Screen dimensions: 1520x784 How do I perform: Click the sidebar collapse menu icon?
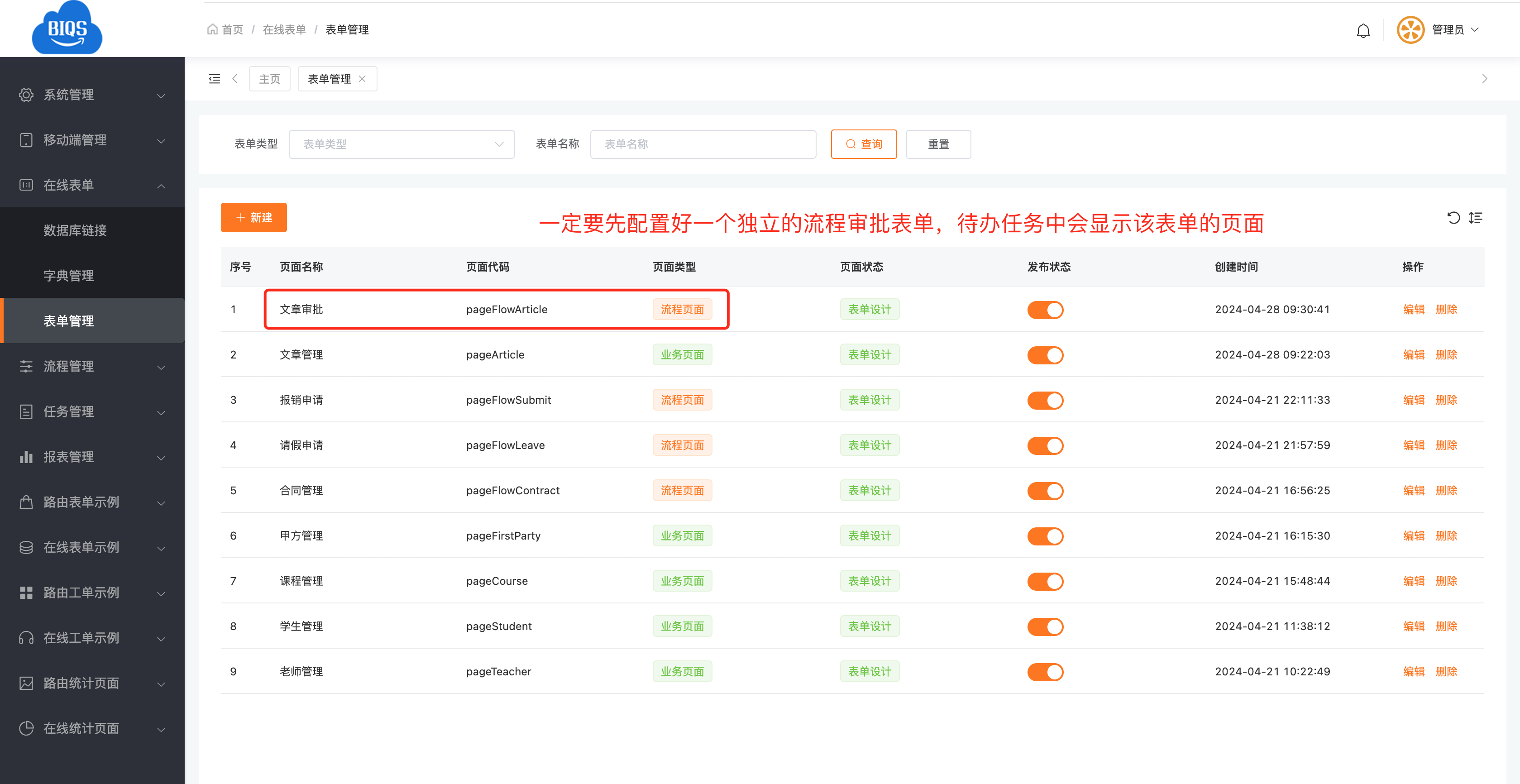pyautogui.click(x=215, y=79)
